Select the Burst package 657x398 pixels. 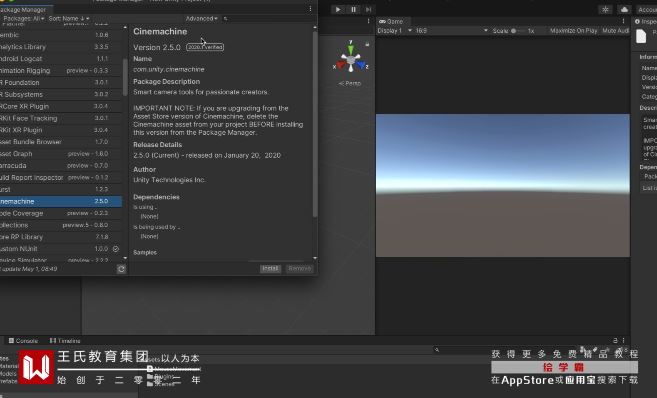coord(61,189)
